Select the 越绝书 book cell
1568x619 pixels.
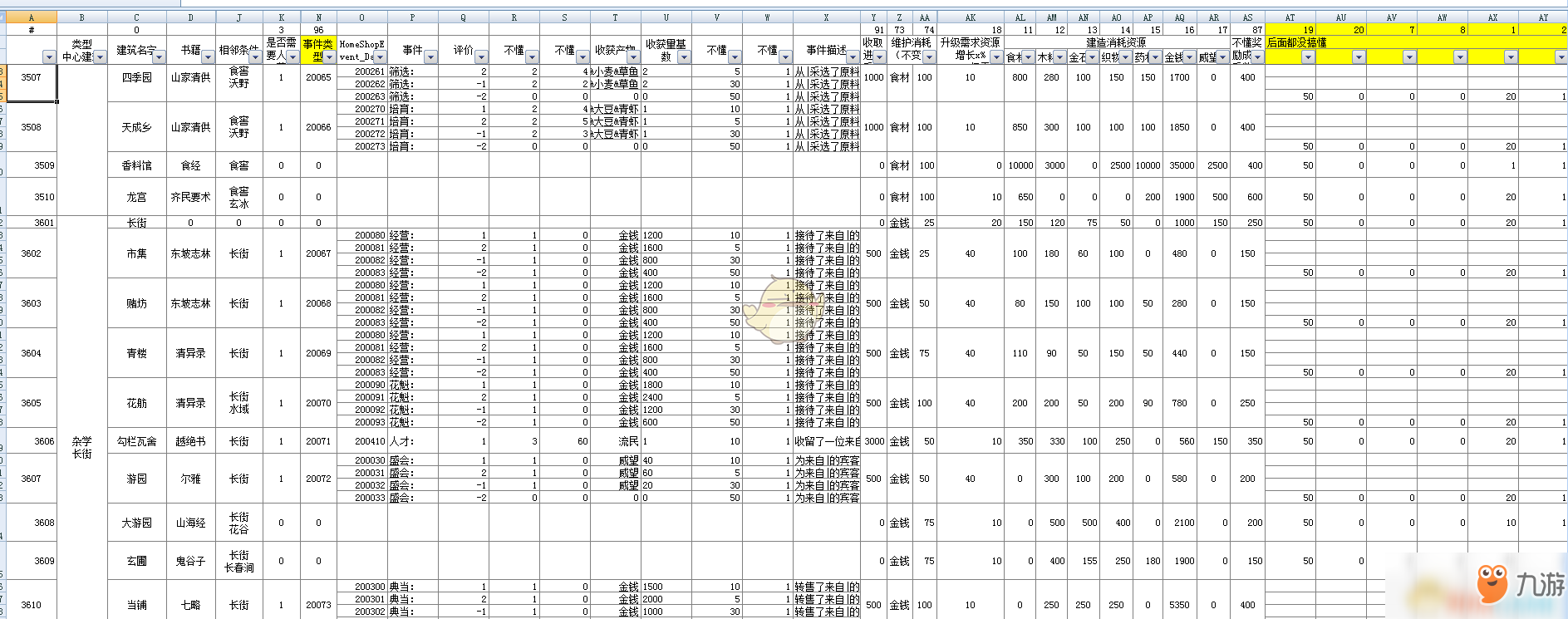[191, 441]
